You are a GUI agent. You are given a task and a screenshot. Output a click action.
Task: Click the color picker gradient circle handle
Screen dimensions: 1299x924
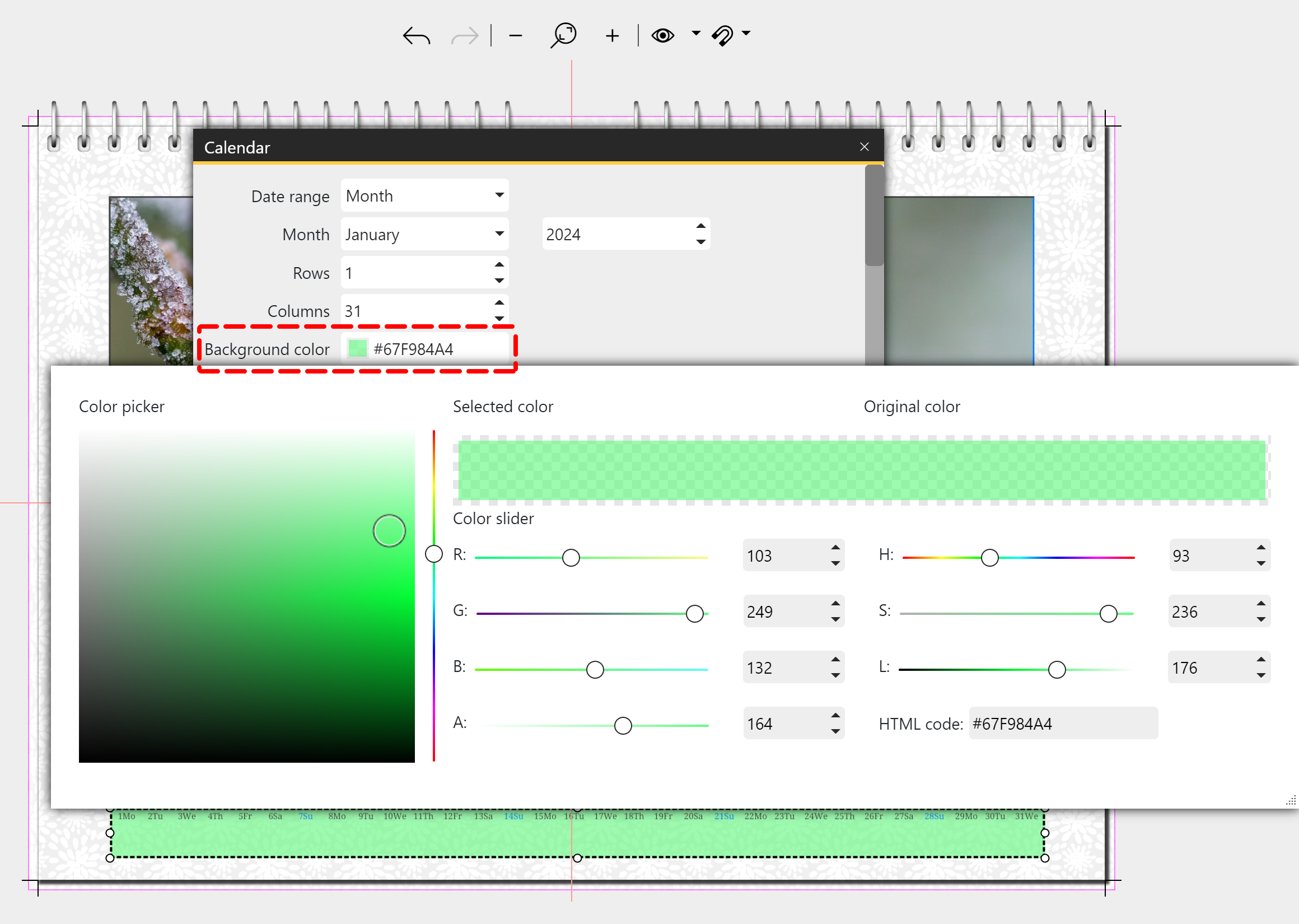coord(389,531)
